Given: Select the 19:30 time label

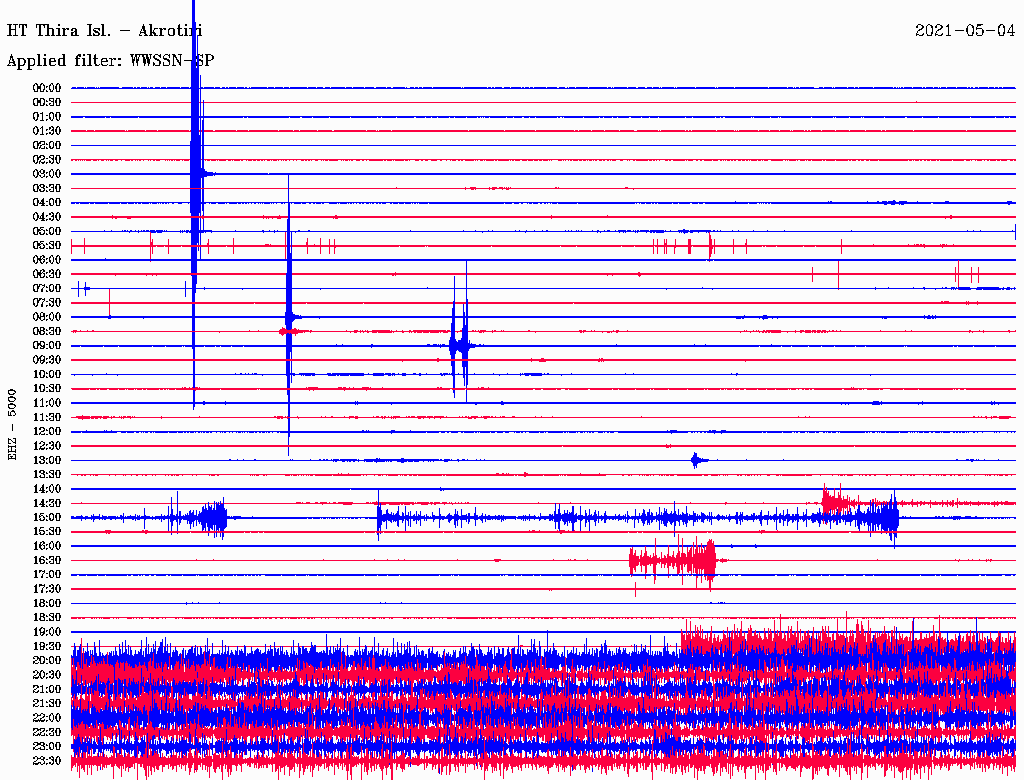Looking at the screenshot, I should pyautogui.click(x=46, y=647).
